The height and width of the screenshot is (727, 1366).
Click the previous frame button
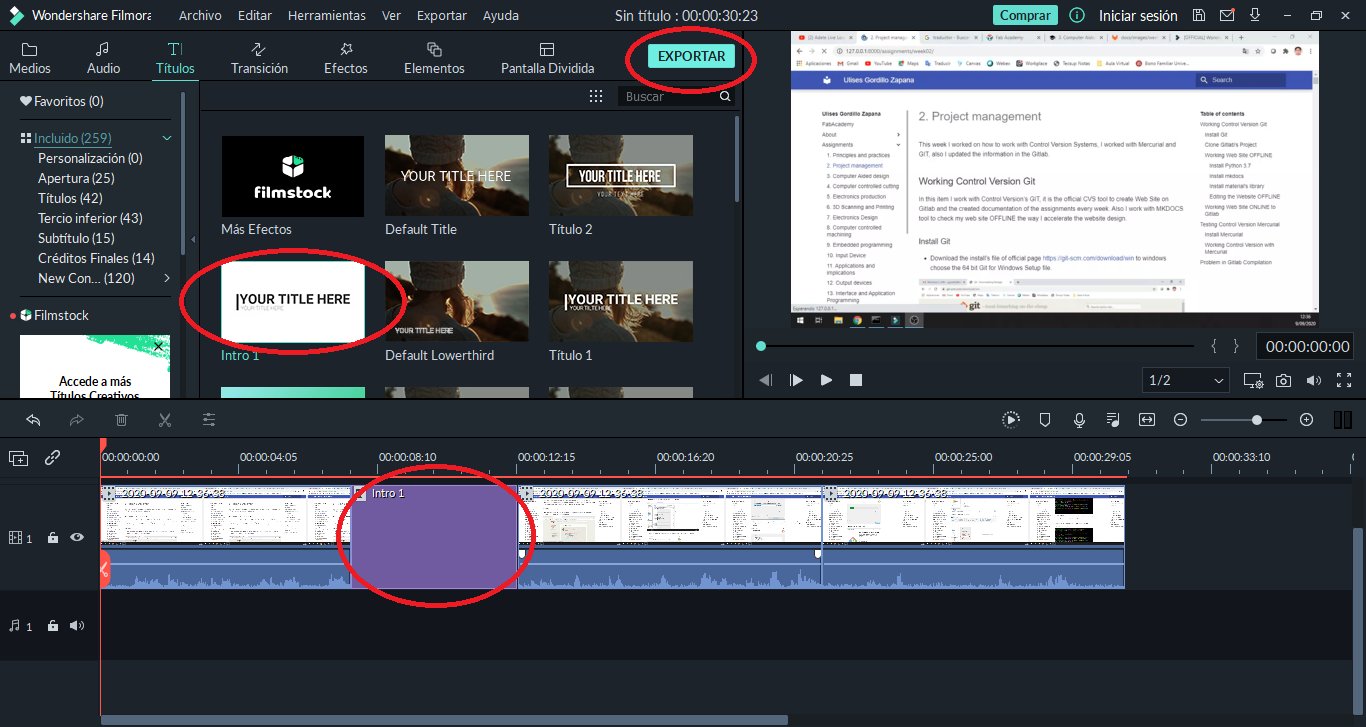tap(766, 380)
